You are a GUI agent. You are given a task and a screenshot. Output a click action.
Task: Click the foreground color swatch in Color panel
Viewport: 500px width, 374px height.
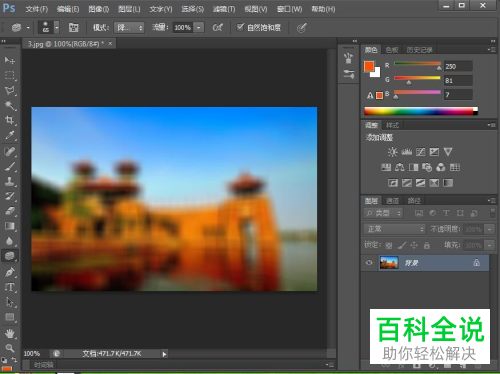(x=369, y=67)
